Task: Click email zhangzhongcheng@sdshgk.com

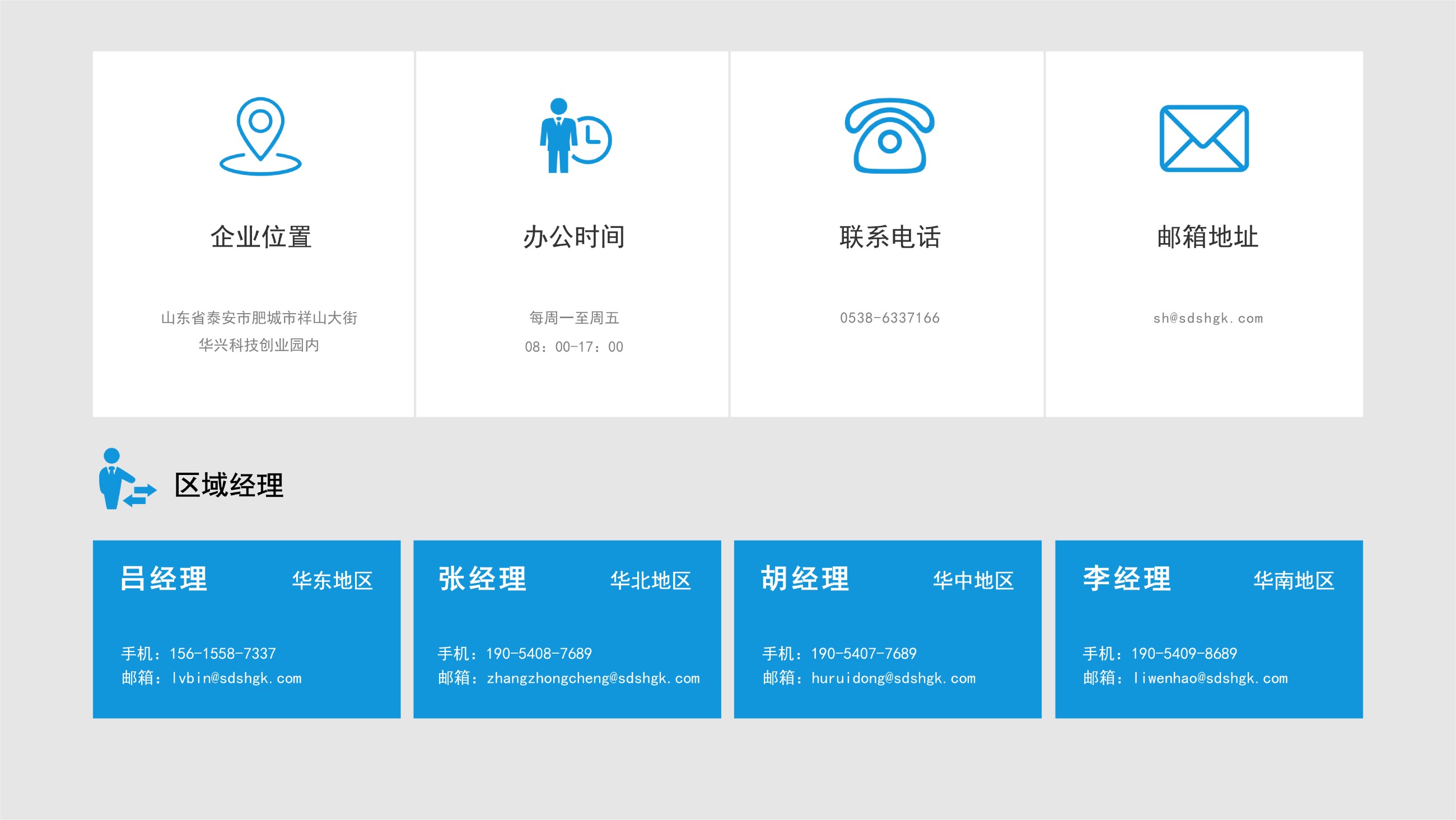Action: tap(594, 678)
